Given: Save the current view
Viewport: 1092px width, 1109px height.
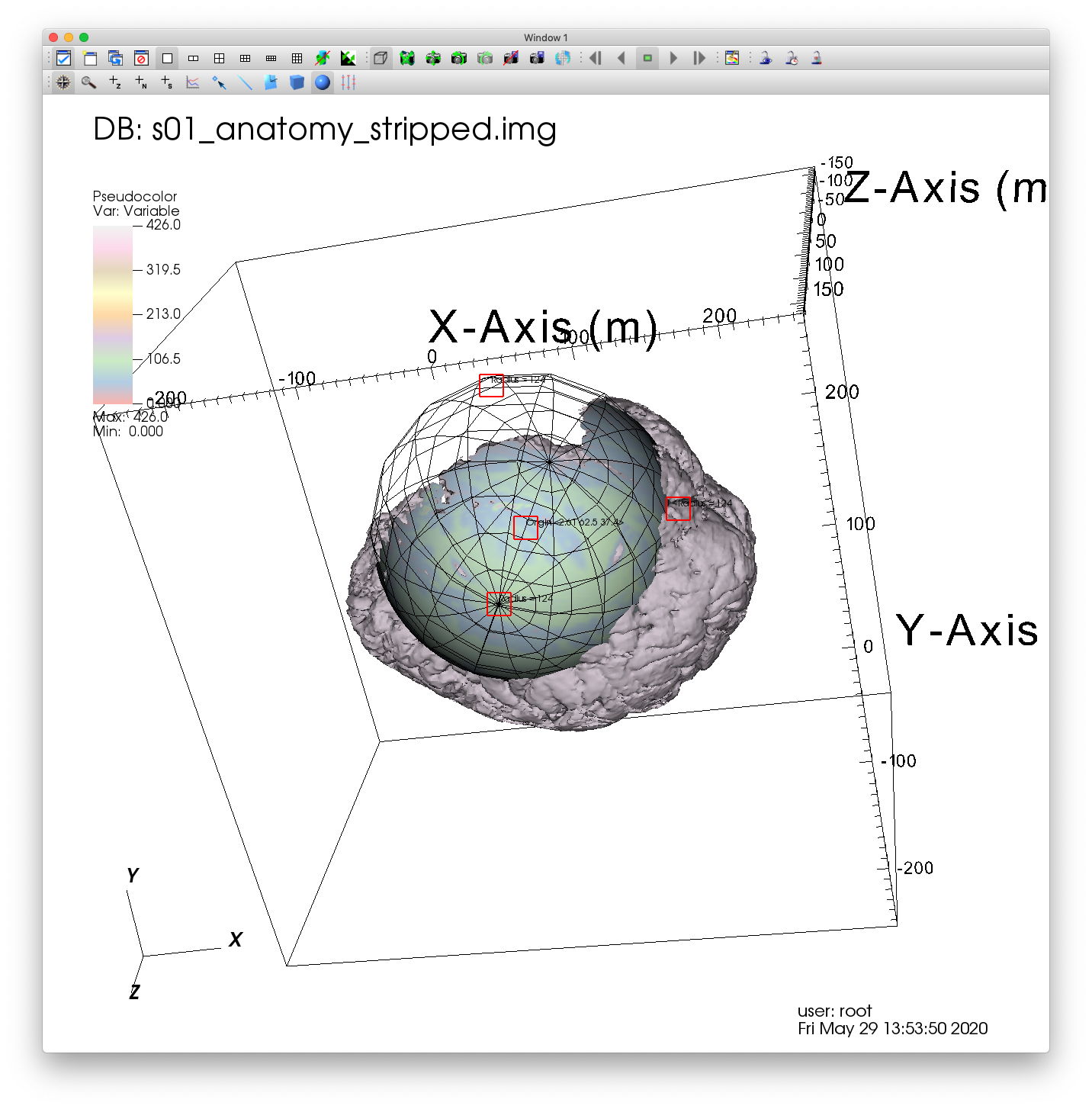Looking at the screenshot, I should (x=537, y=58).
